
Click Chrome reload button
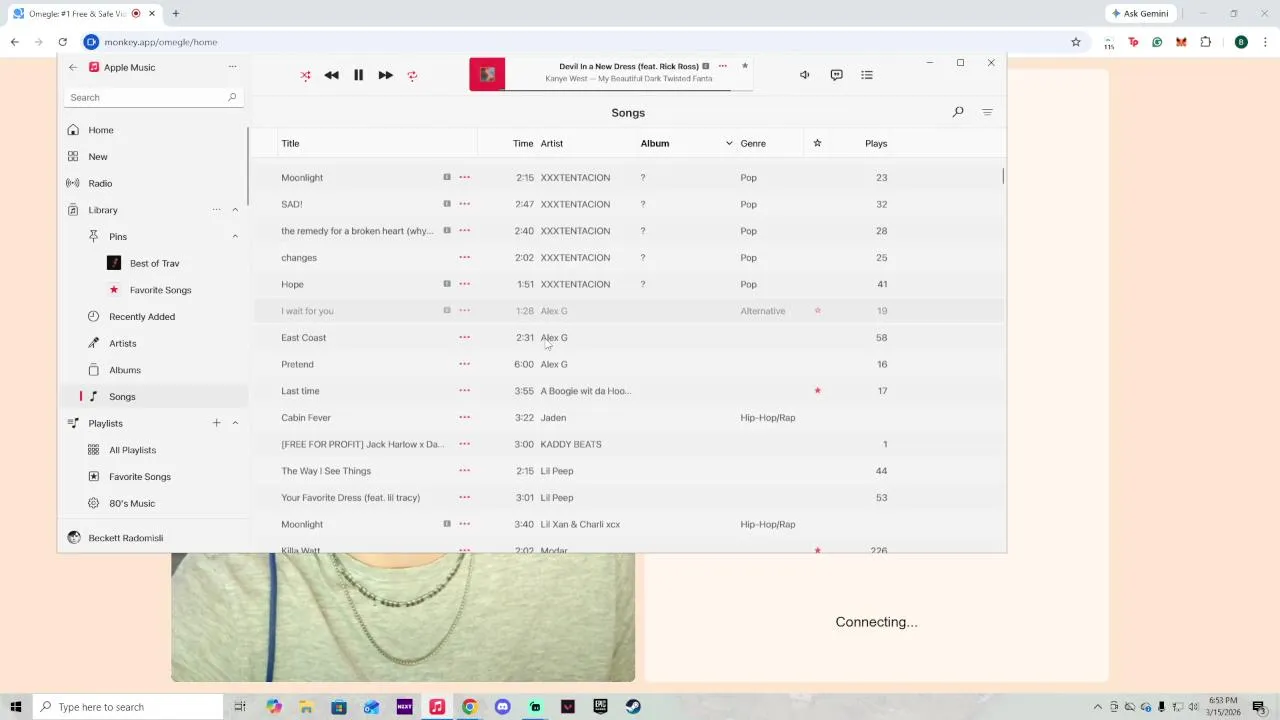[62, 42]
